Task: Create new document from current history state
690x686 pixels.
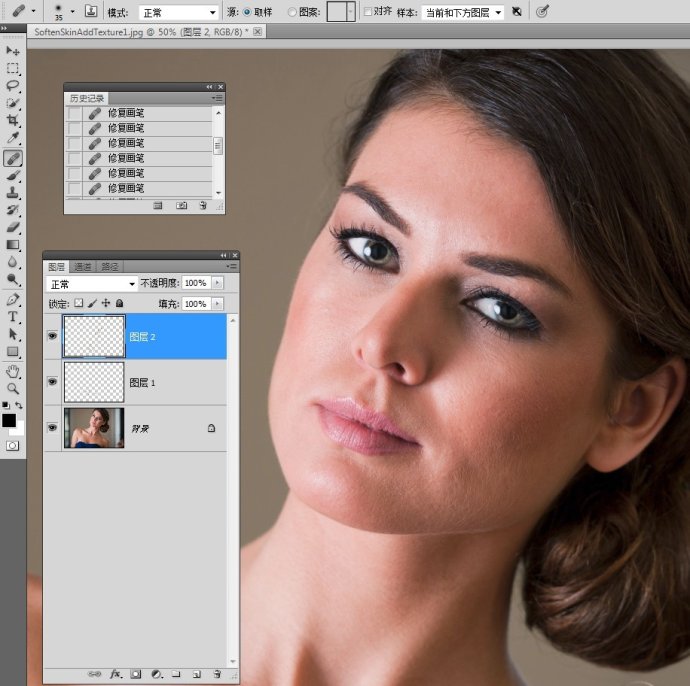Action: click(x=158, y=205)
